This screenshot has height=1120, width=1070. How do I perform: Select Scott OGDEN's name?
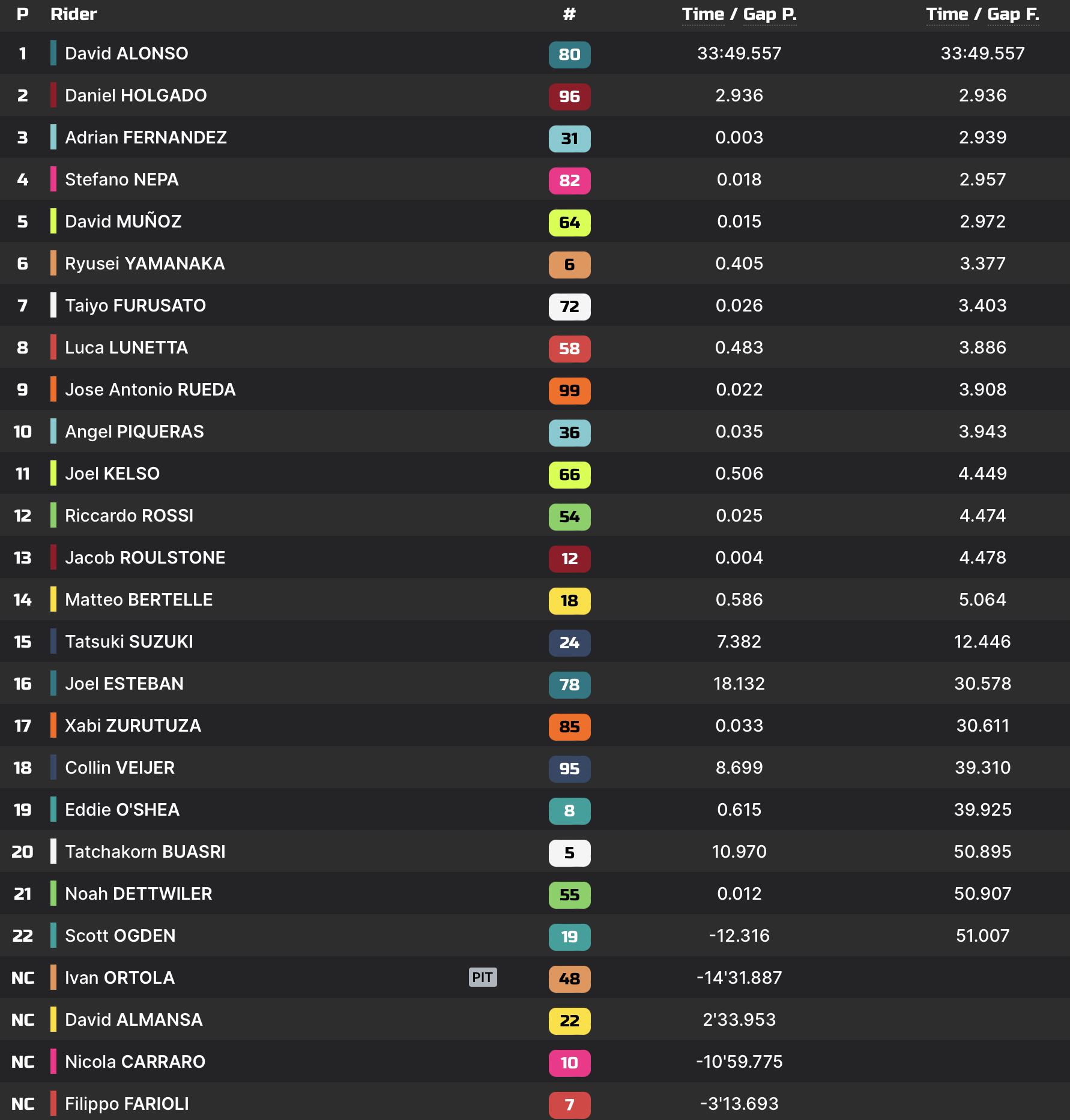(120, 936)
